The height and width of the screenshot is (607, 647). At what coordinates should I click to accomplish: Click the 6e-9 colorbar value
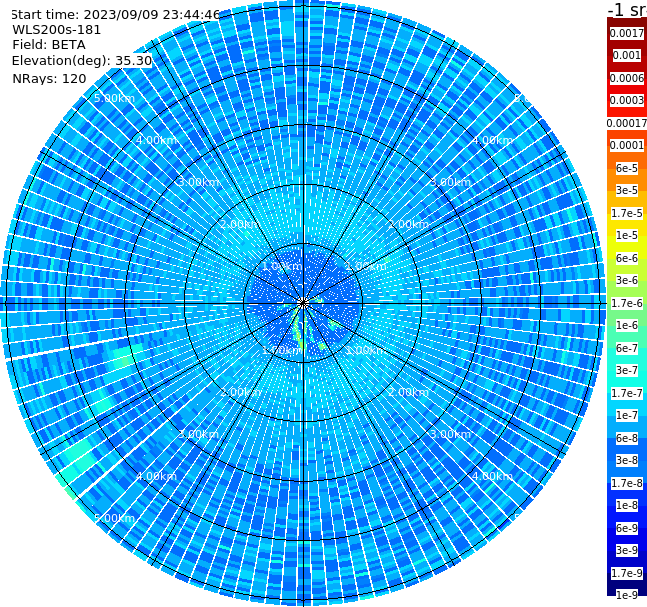(627, 528)
